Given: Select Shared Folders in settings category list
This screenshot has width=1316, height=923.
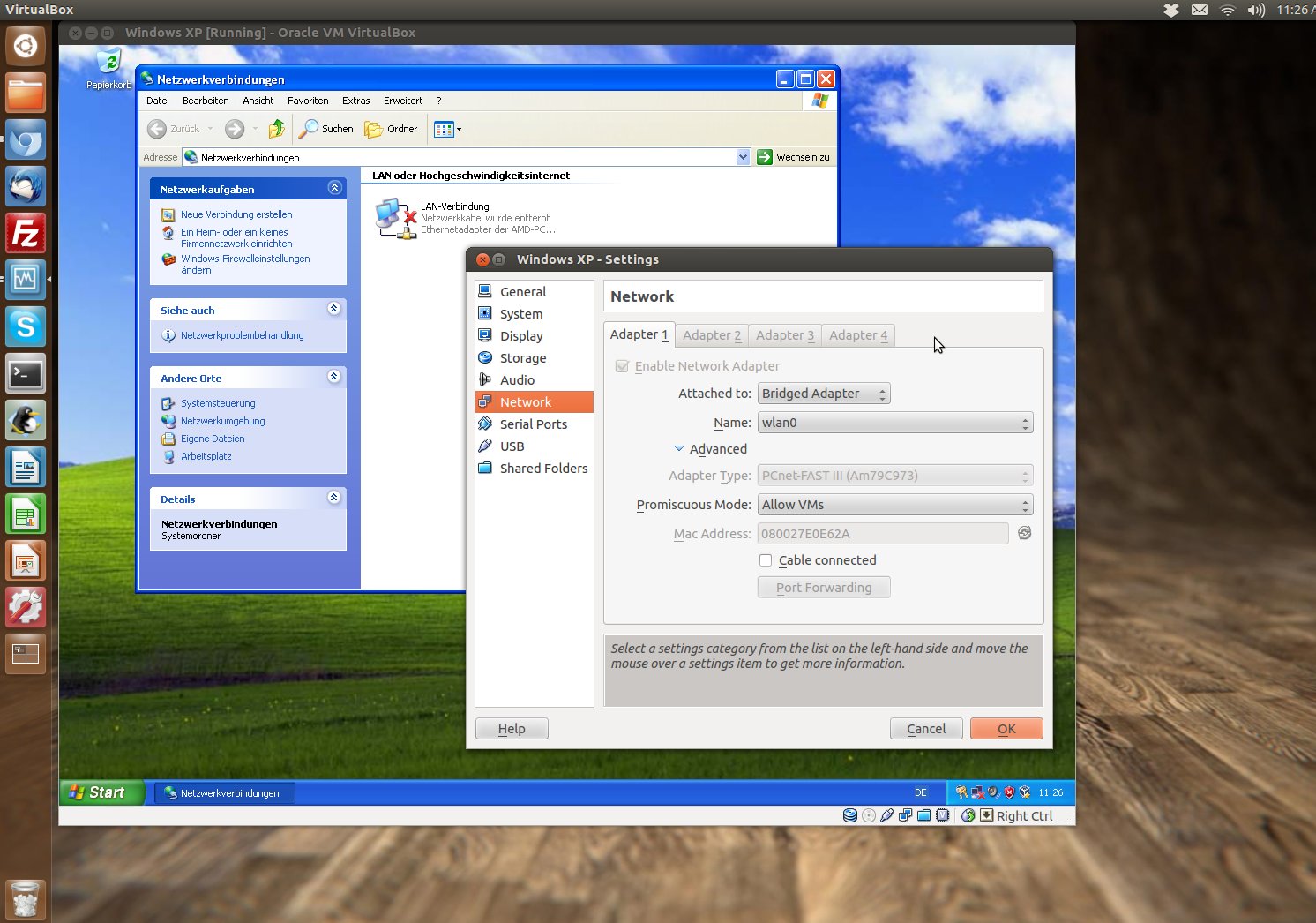Looking at the screenshot, I should [x=535, y=469].
